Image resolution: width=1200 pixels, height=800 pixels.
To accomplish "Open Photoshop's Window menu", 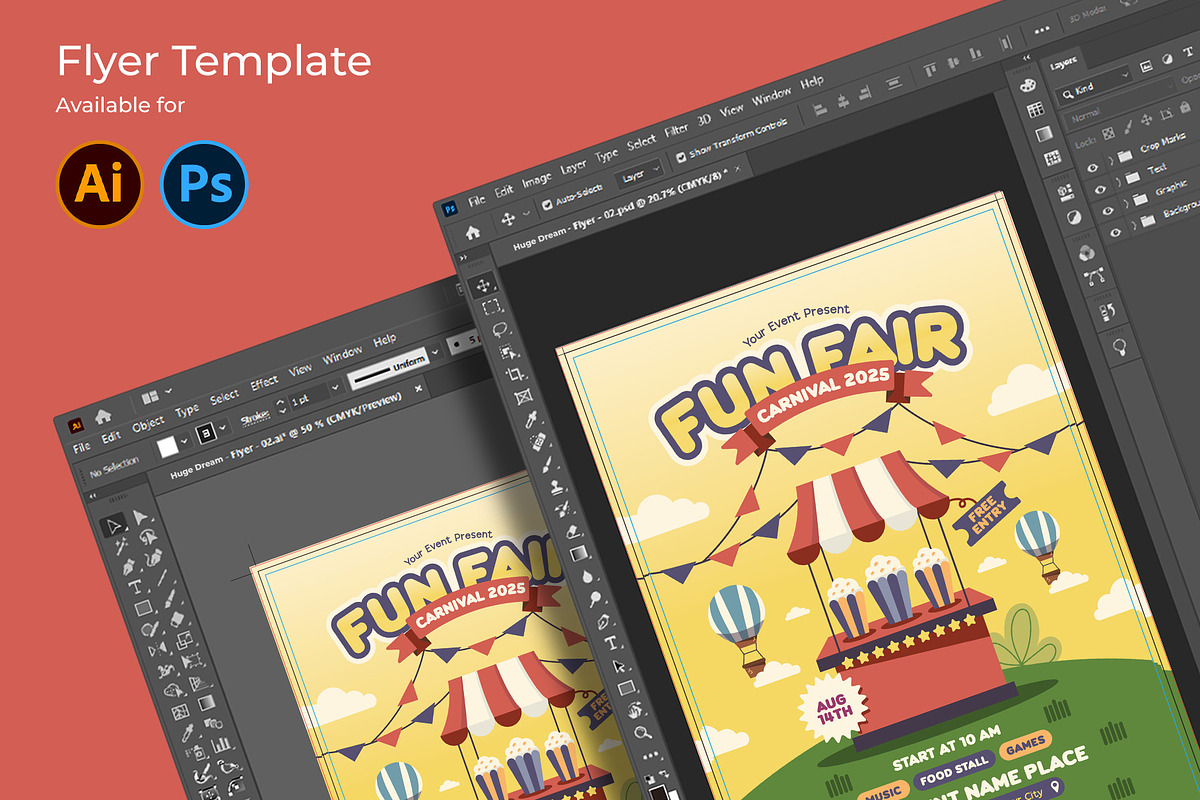I will tap(771, 98).
